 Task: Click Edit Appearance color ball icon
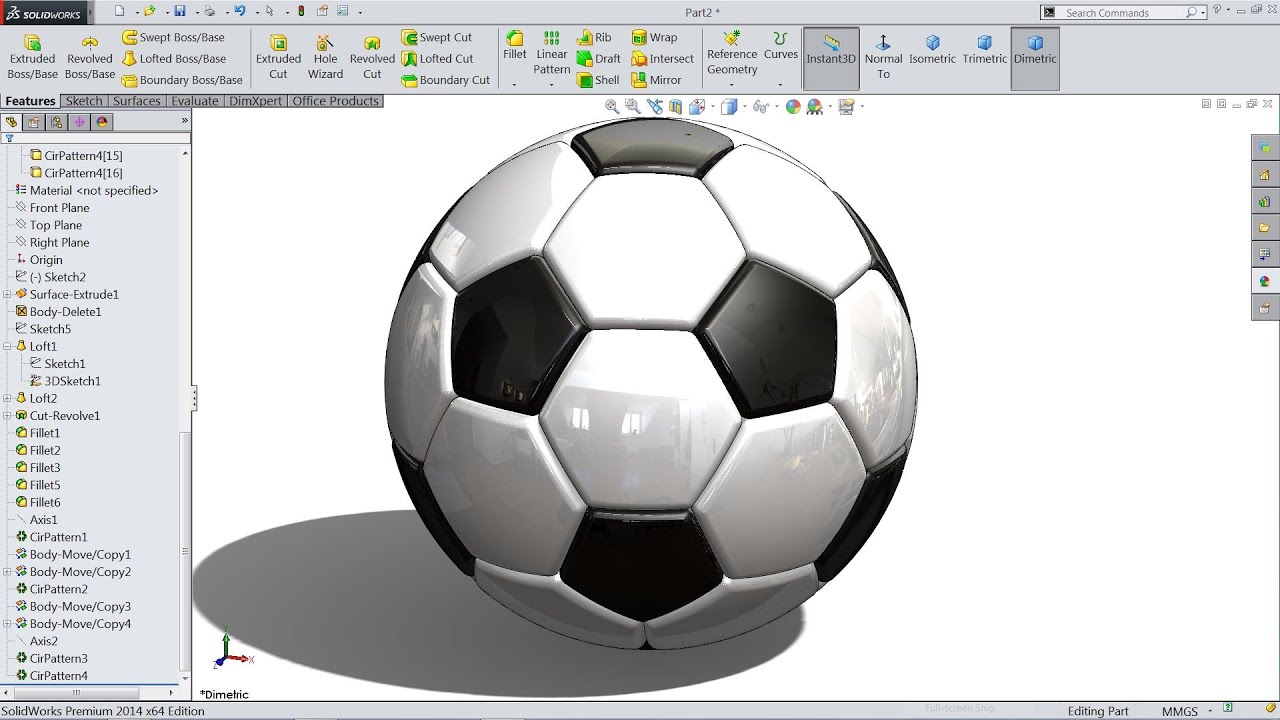(x=793, y=106)
